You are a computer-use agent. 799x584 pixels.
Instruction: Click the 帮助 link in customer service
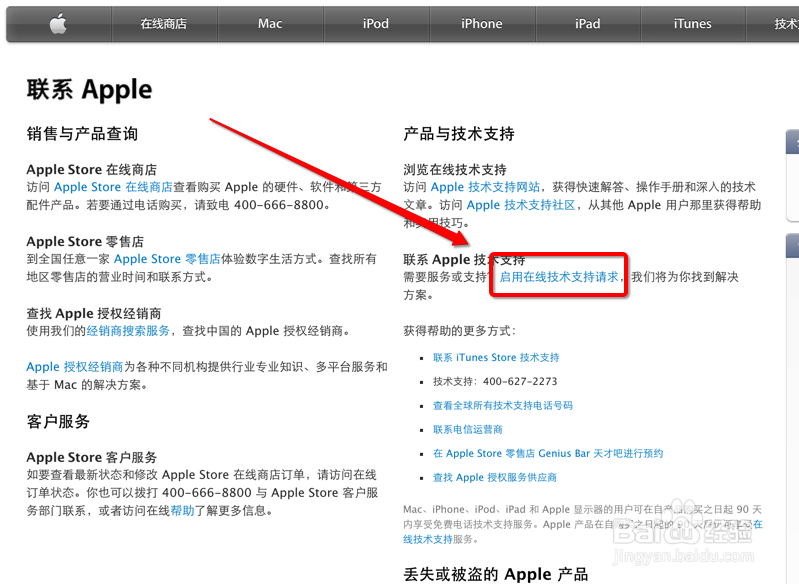[182, 511]
